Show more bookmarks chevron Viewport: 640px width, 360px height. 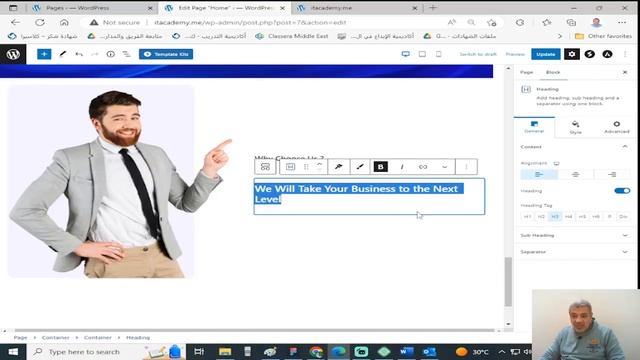(x=560, y=36)
